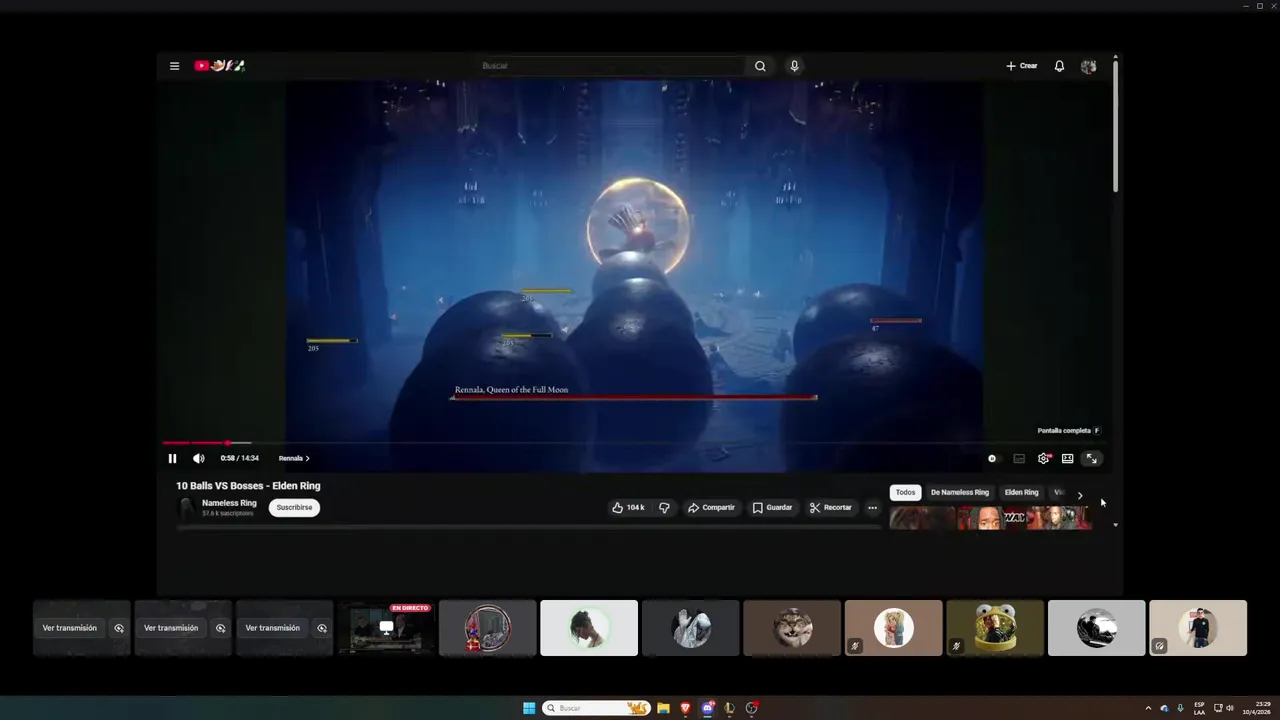
Task: Open the ESP LAA language switcher
Action: (x=1199, y=708)
